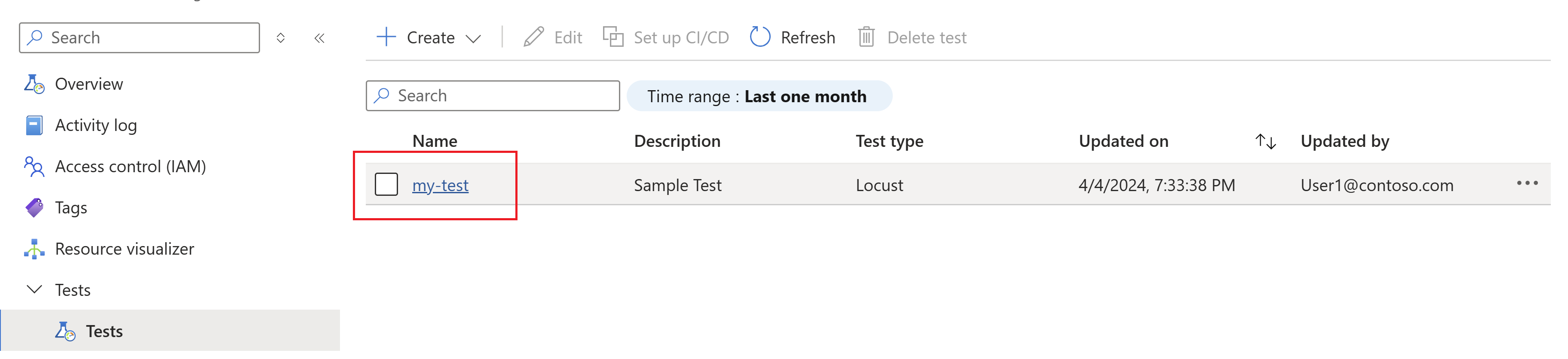
Task: Click the tests list Search field
Action: tap(493, 96)
